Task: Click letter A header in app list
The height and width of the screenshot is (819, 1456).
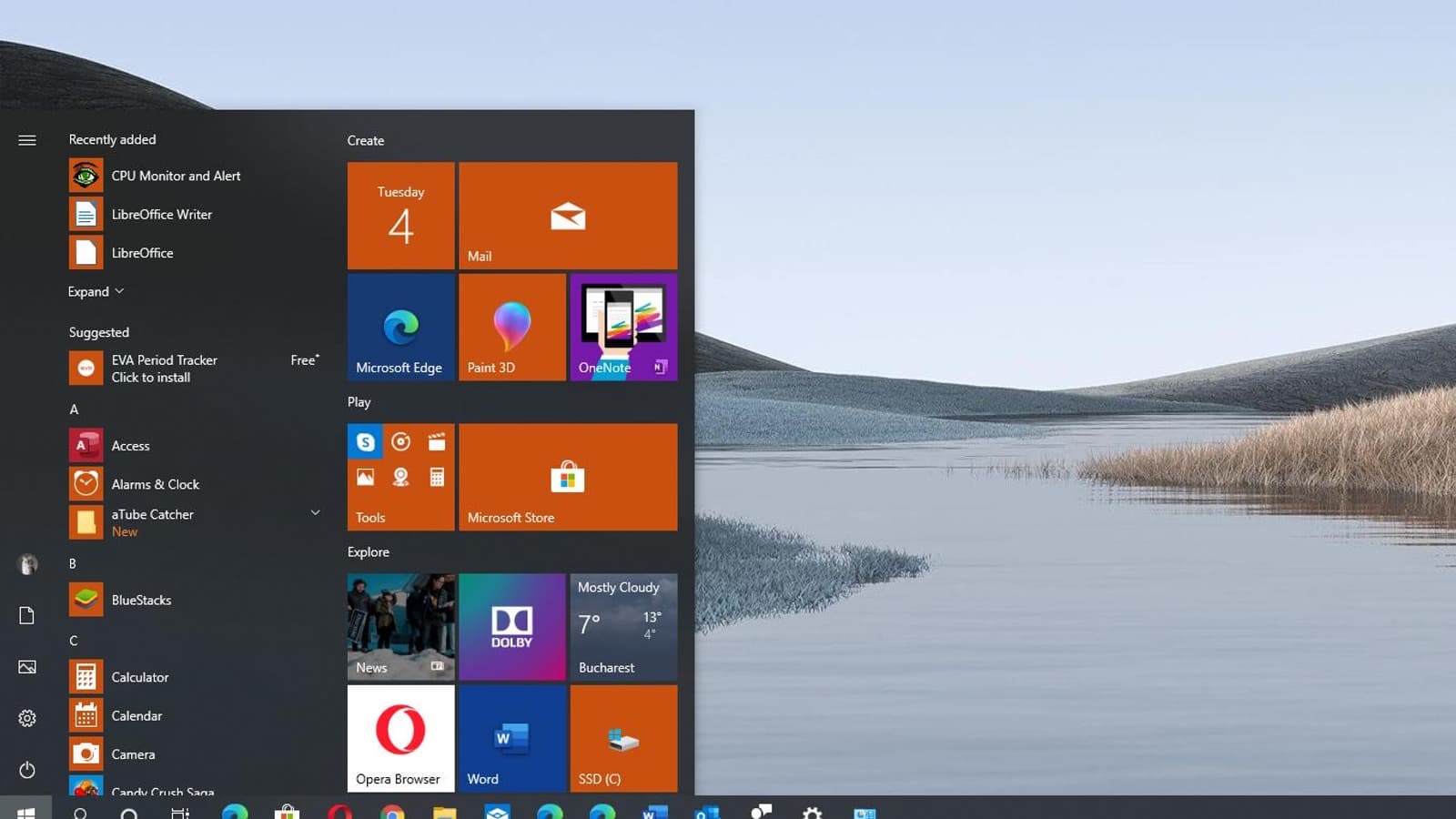Action: [x=74, y=409]
